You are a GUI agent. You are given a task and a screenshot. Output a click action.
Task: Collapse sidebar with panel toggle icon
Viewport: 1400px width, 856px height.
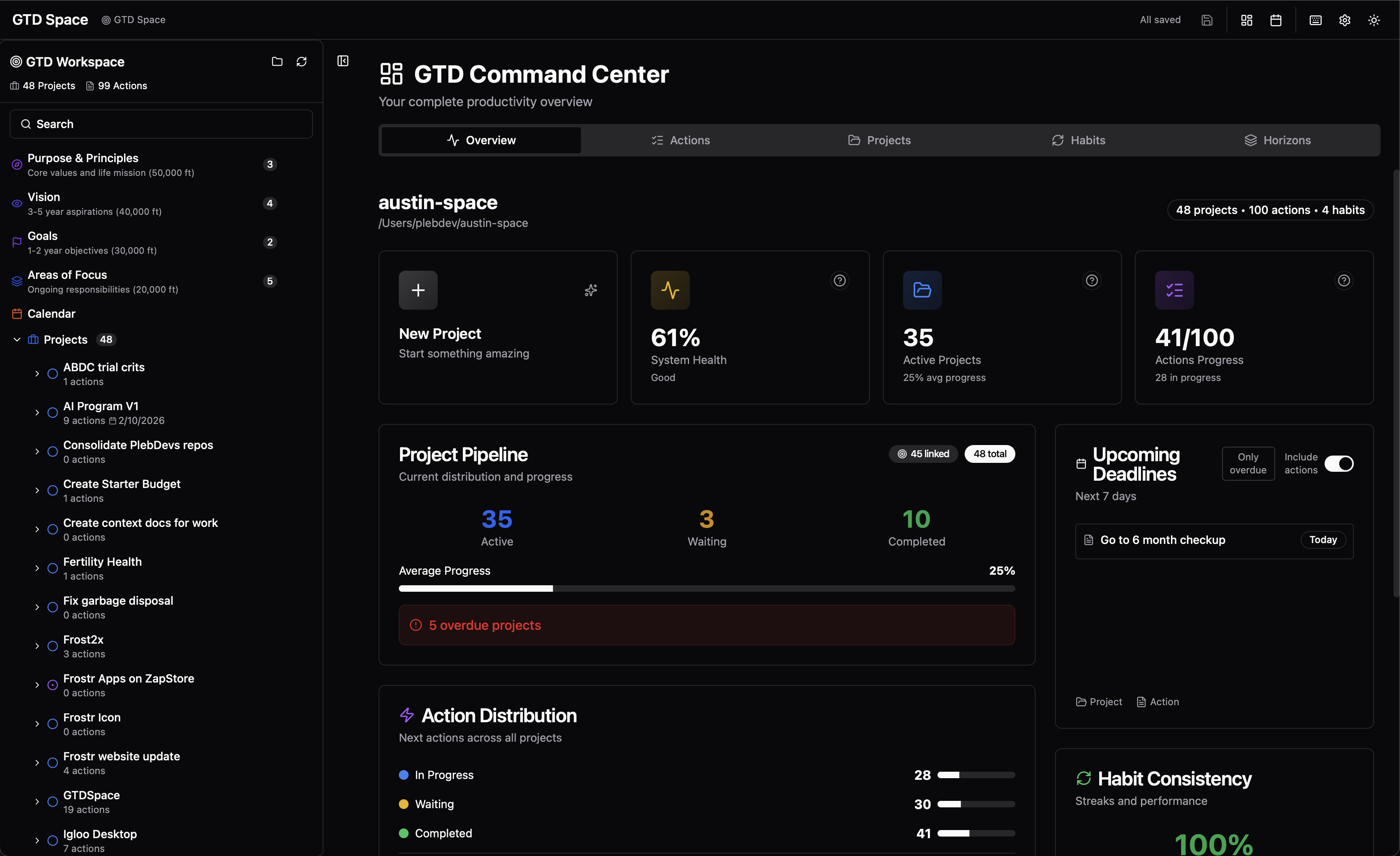[343, 61]
